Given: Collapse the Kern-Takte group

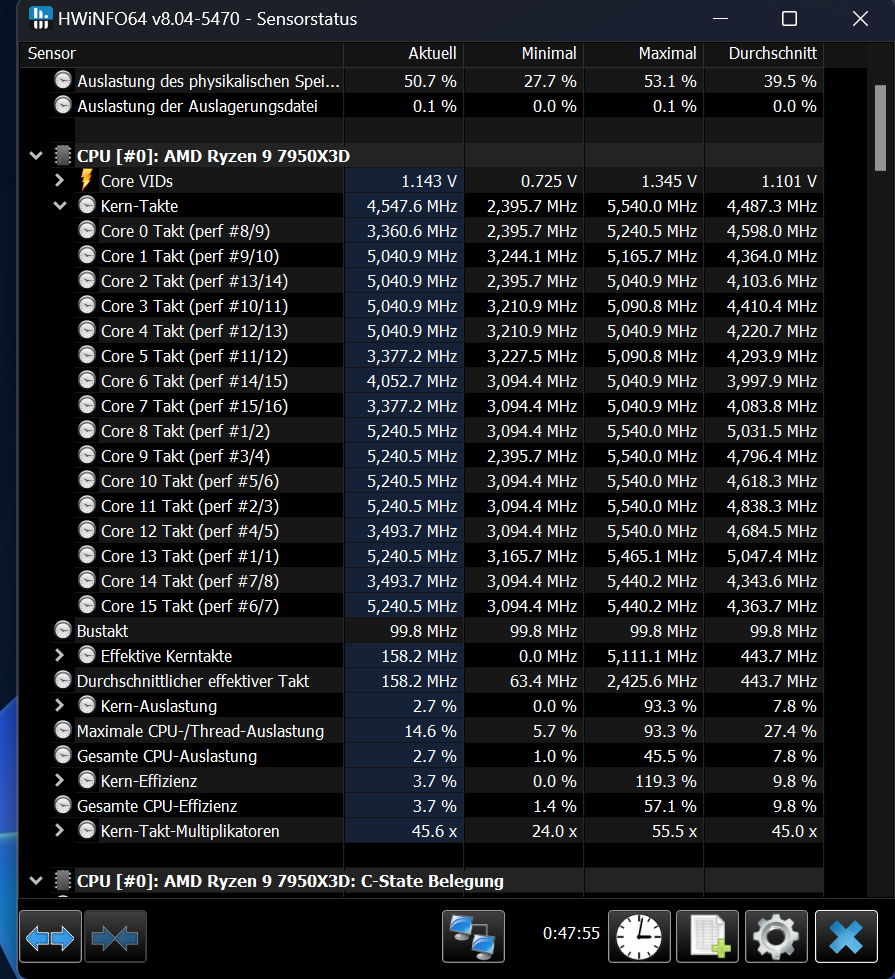Looking at the screenshot, I should [60, 205].
